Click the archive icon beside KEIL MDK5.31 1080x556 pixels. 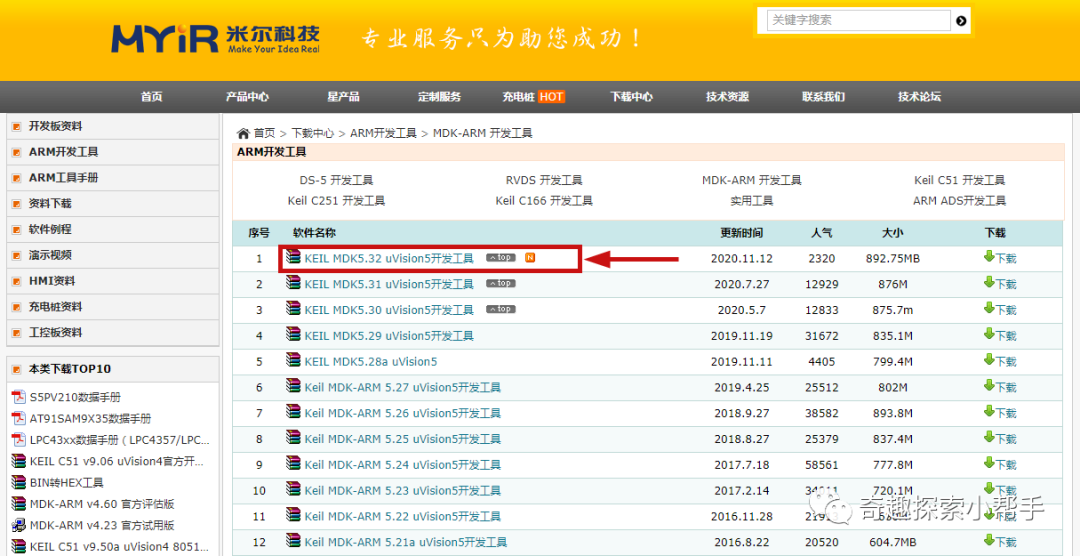tap(293, 283)
